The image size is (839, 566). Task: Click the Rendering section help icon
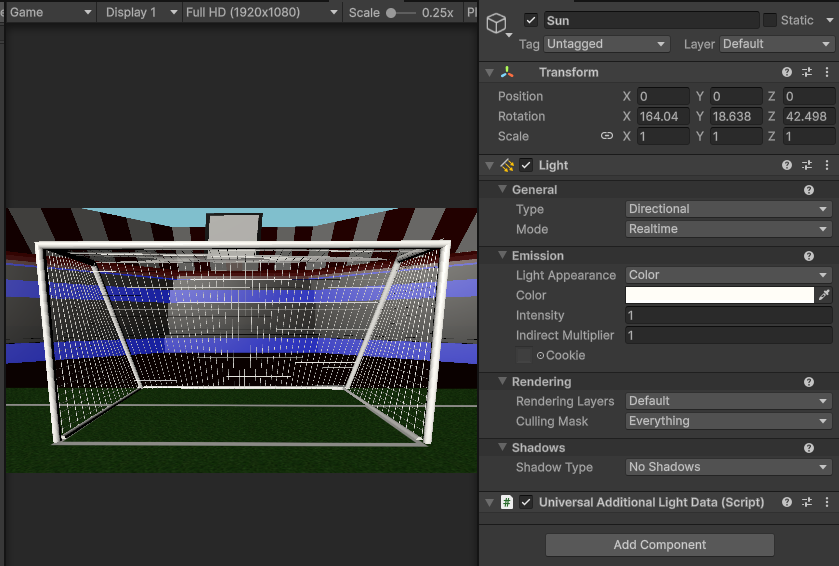point(809,382)
